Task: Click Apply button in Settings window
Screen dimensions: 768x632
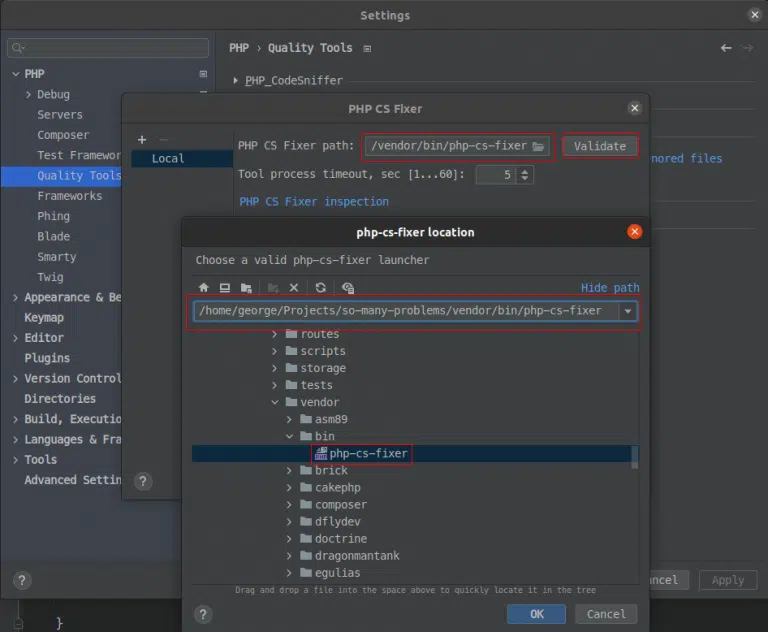Action: (728, 581)
